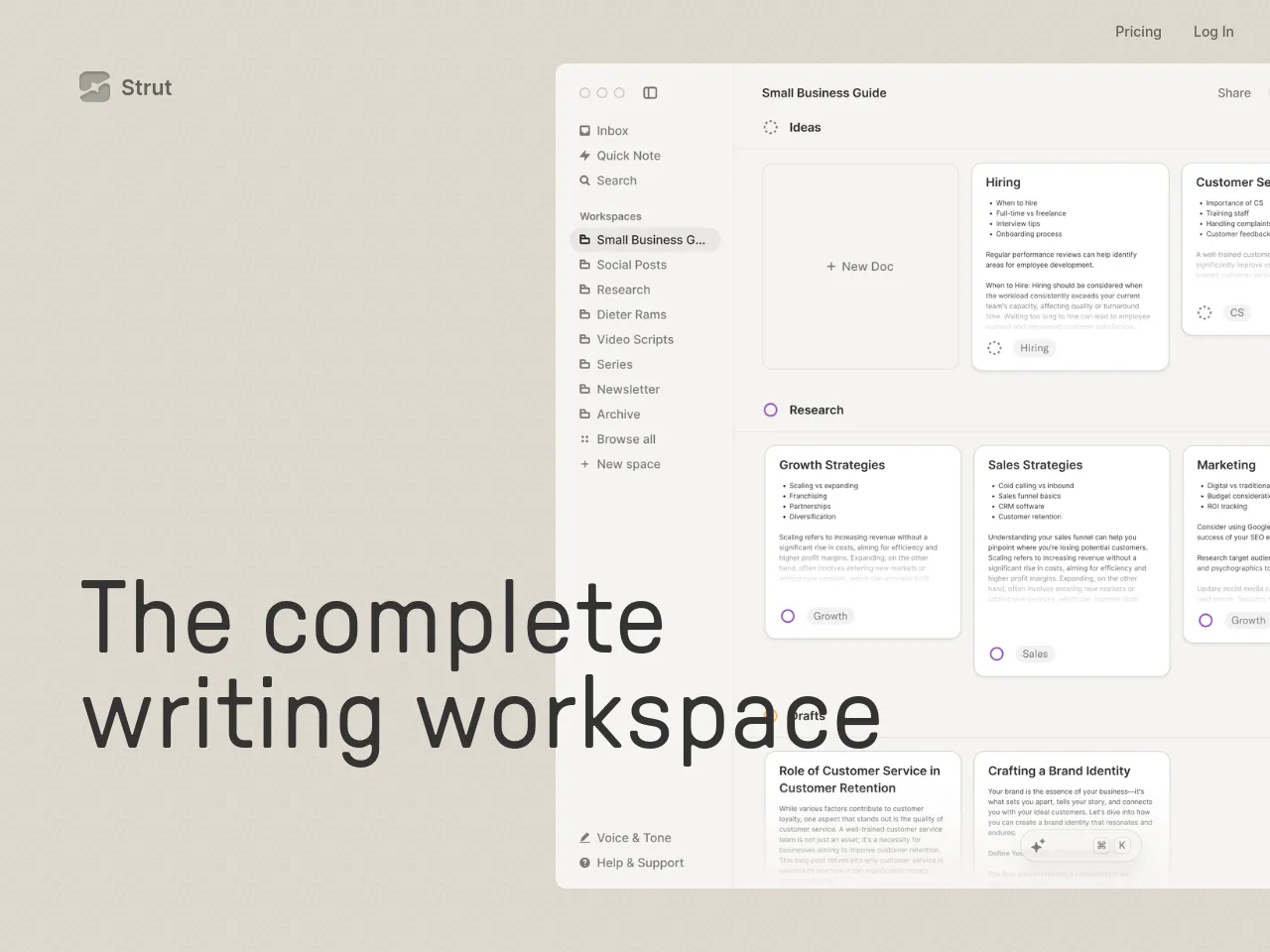Viewport: 1270px width, 952px height.
Task: Expand Browse all workspaces
Action: click(625, 439)
